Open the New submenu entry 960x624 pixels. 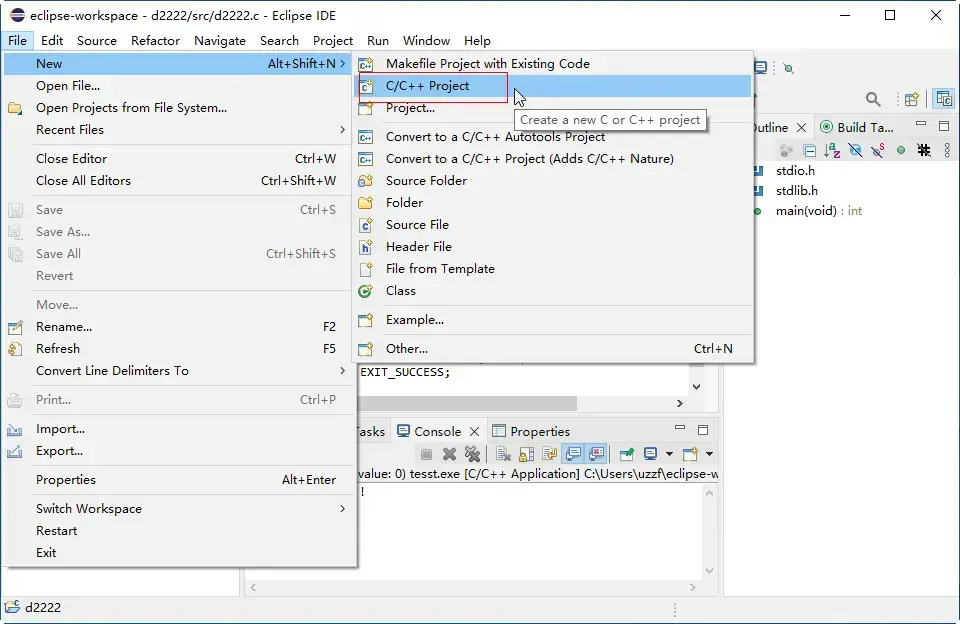pos(179,64)
